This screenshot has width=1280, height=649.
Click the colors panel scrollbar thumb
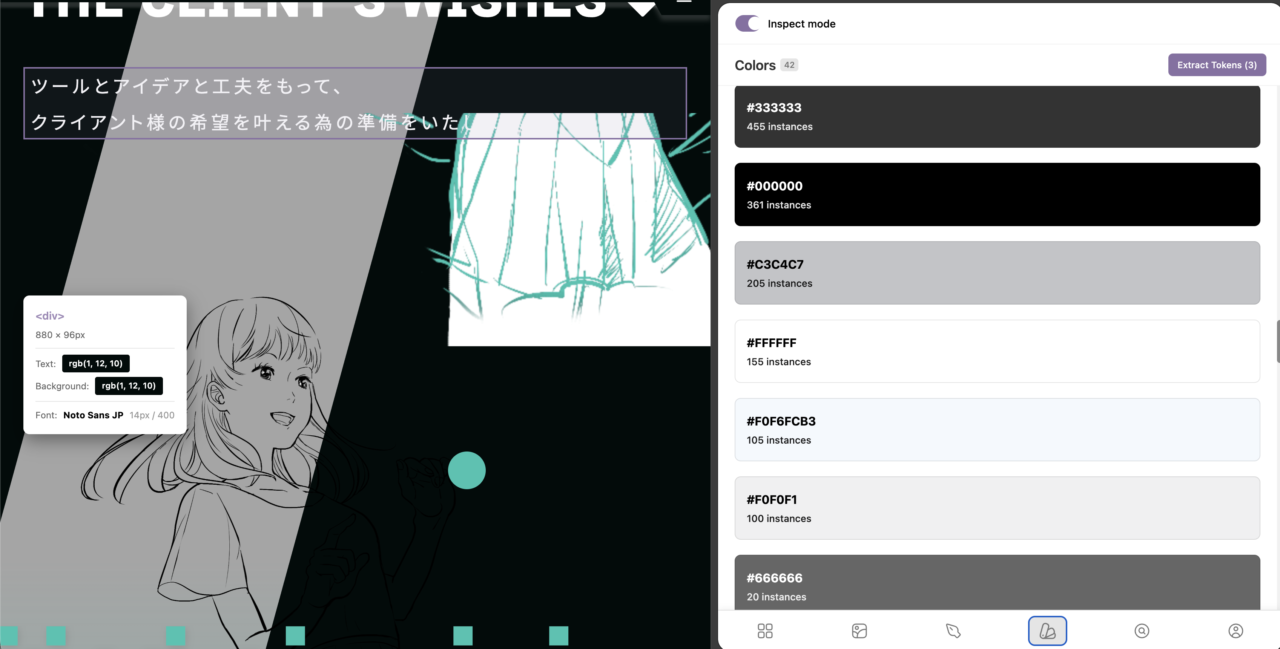(x=1277, y=342)
